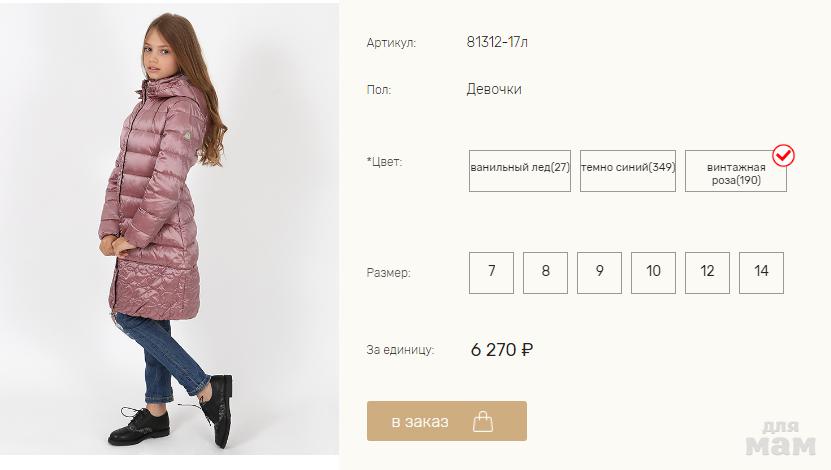Click the 6 270 ₽ price
831x470 pixels.
pos(501,350)
